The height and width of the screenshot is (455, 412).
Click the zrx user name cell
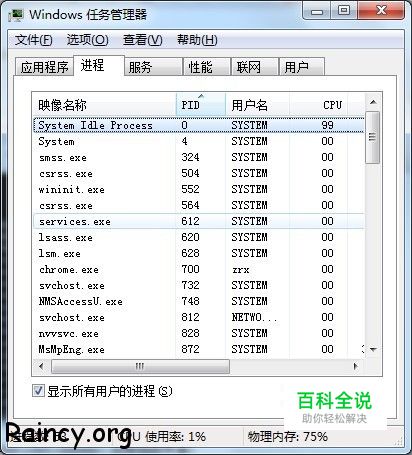[x=241, y=269]
